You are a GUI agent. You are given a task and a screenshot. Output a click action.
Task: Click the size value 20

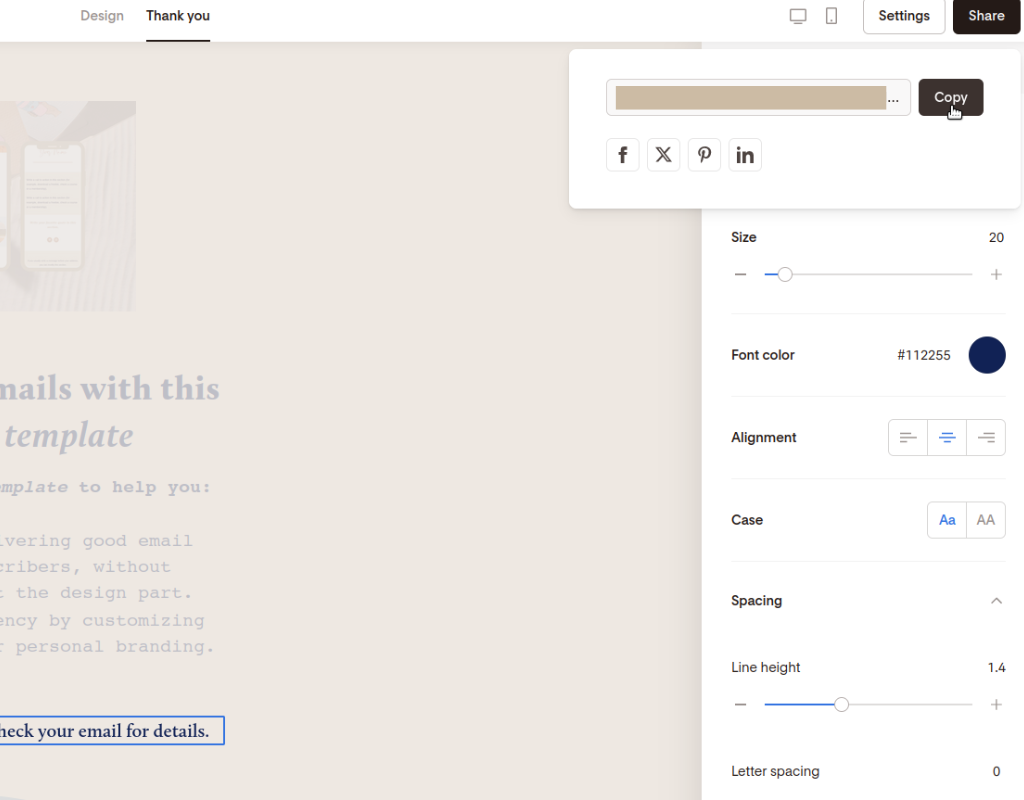coord(996,237)
